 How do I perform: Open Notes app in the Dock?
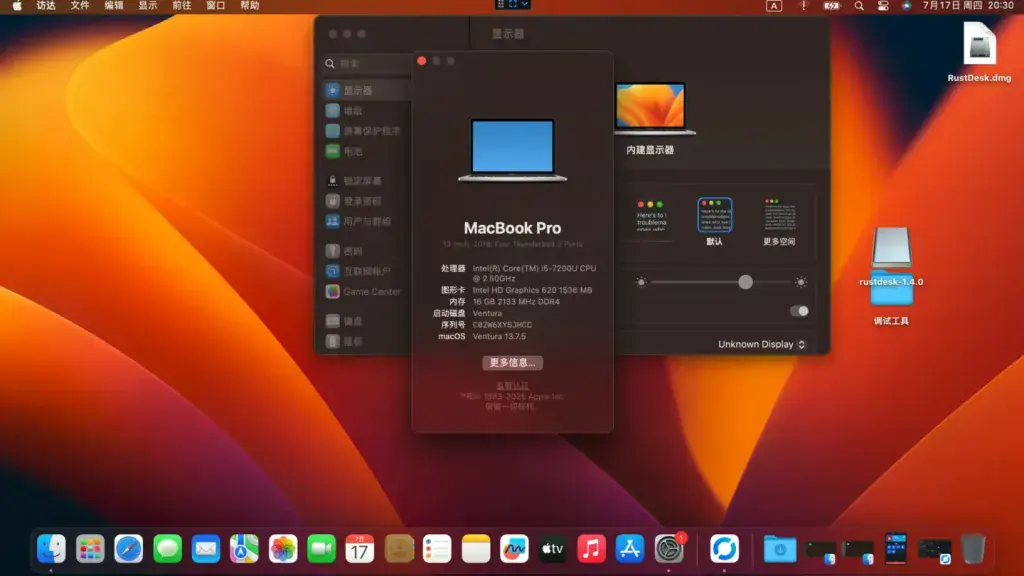(475, 549)
